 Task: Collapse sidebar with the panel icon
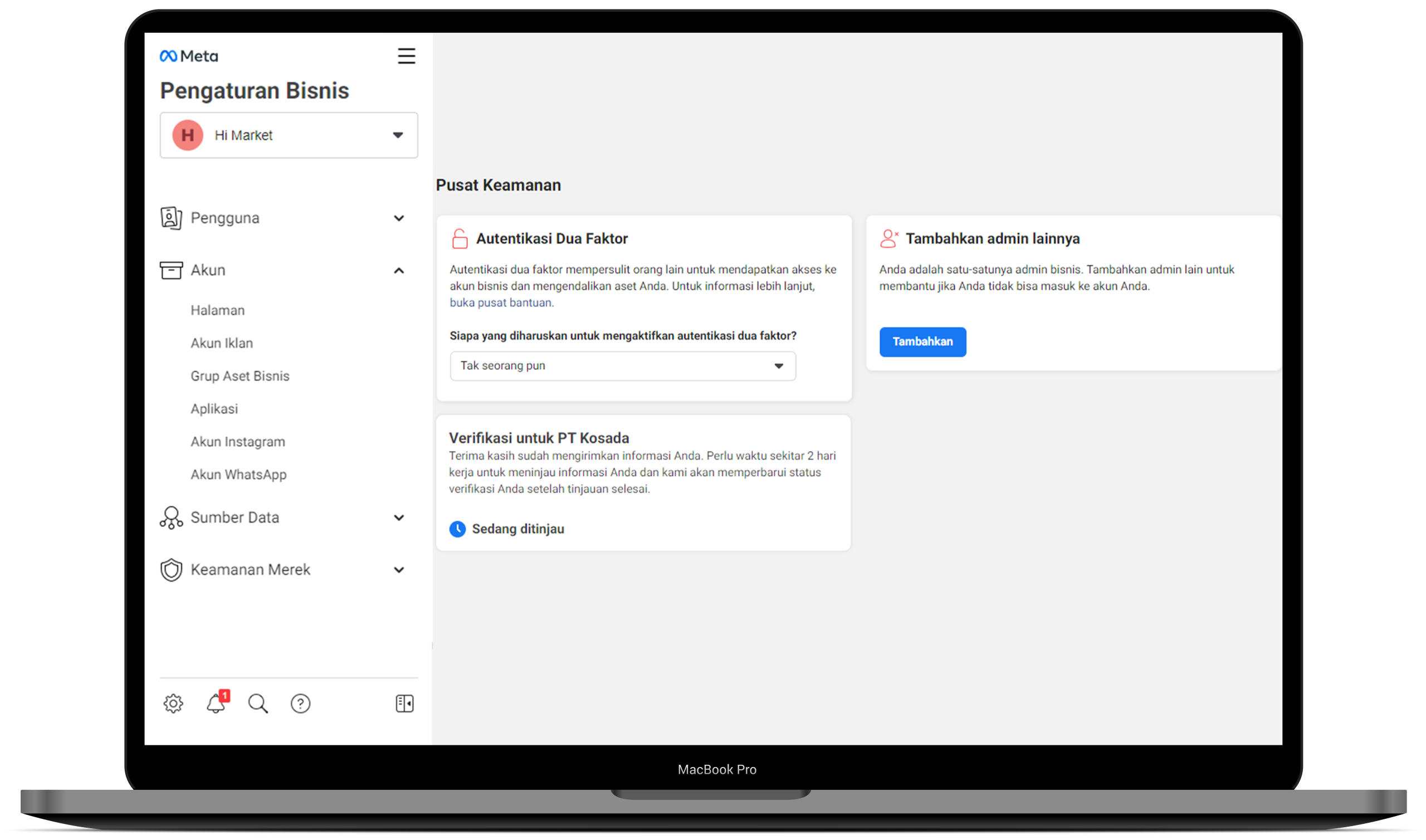click(404, 704)
